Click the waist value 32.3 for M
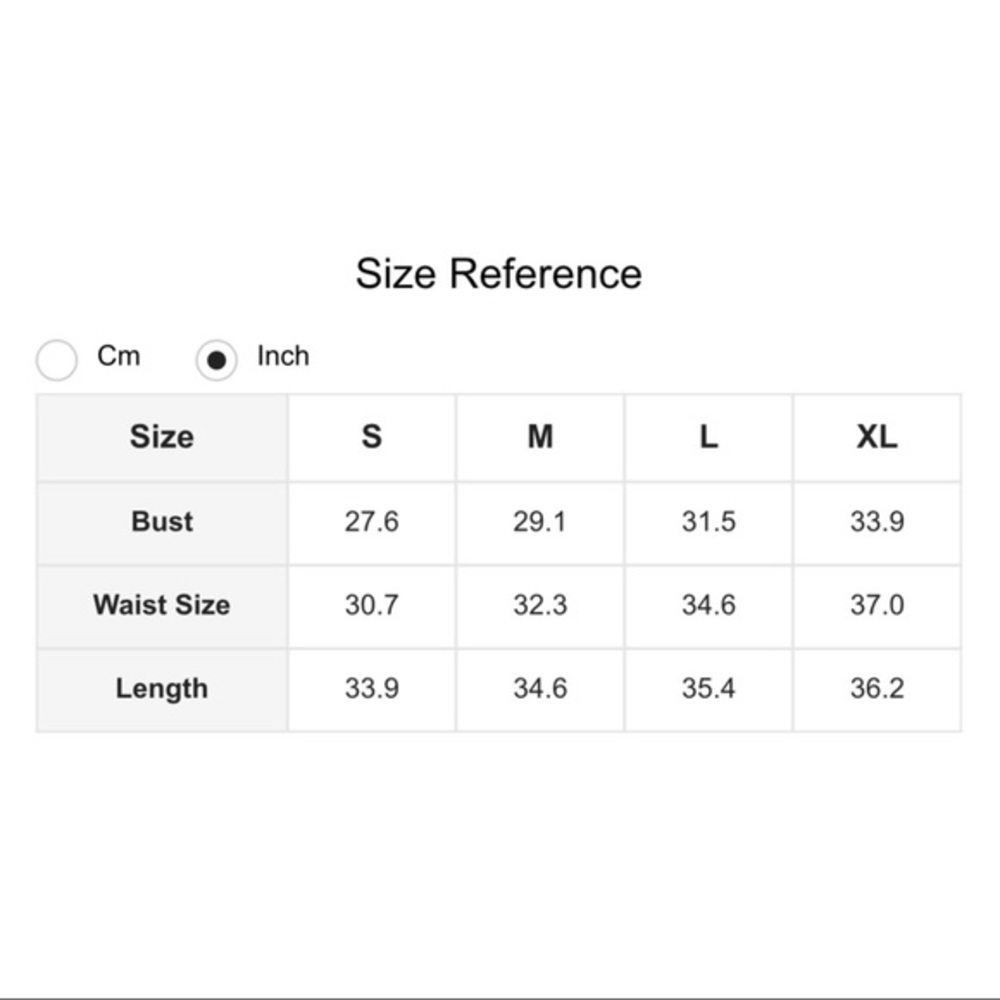 click(x=540, y=605)
